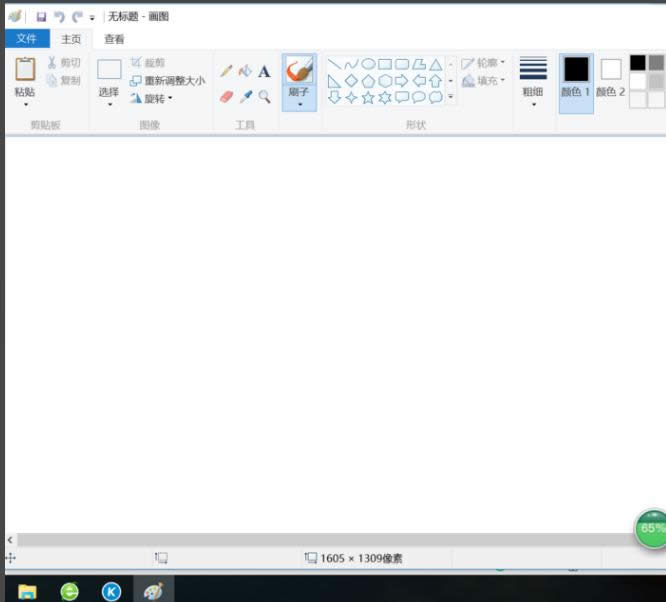Select the Magnifier tool

pyautogui.click(x=264, y=97)
